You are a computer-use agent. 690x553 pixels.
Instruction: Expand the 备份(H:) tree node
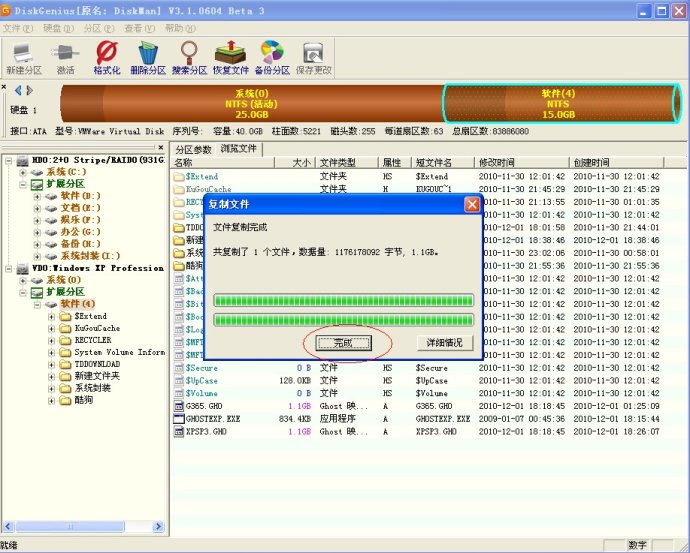tap(37, 244)
